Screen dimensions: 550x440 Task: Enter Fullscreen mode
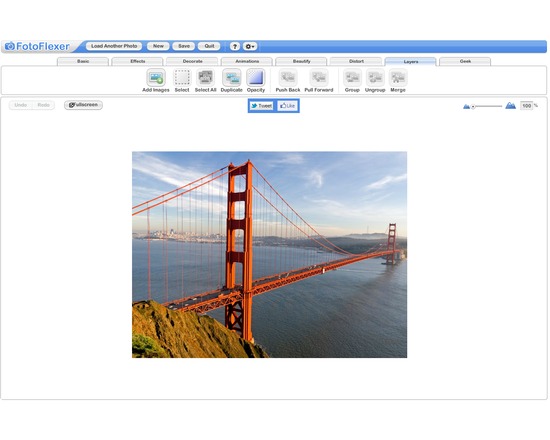coord(83,105)
